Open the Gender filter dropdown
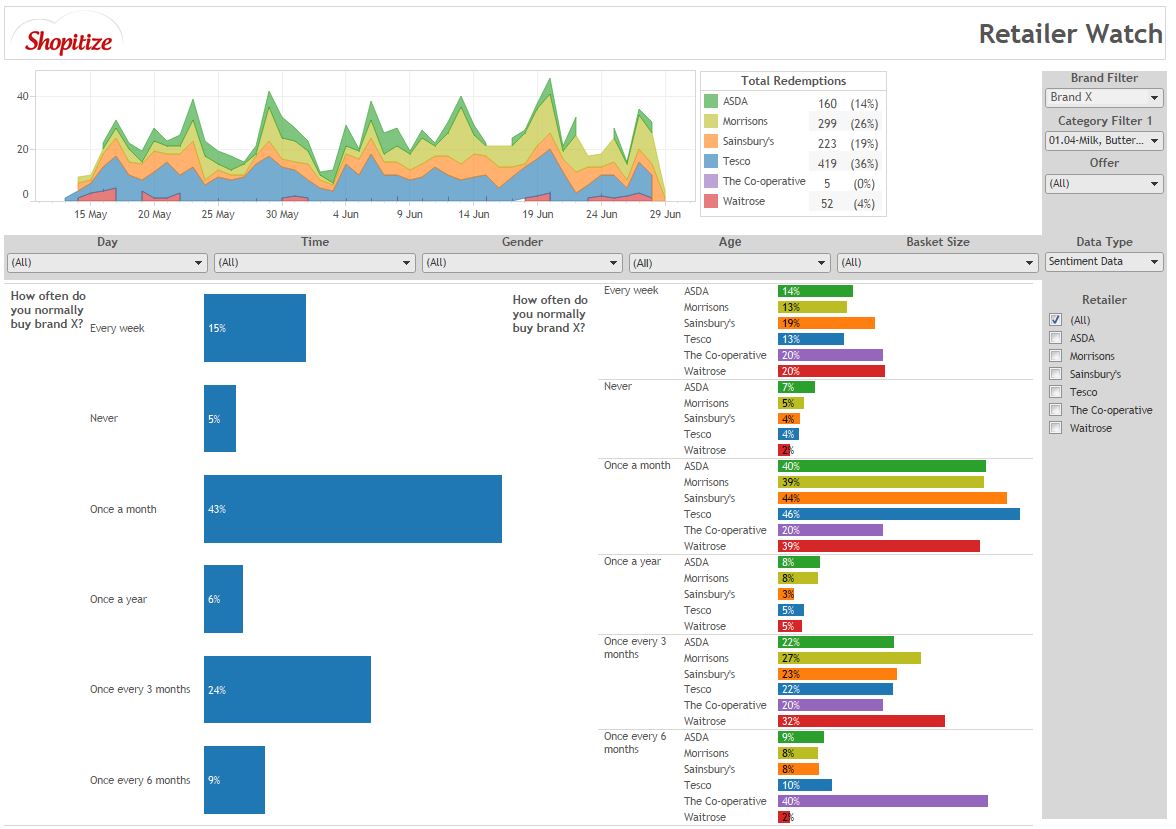This screenshot has width=1176, height=829. coord(522,263)
